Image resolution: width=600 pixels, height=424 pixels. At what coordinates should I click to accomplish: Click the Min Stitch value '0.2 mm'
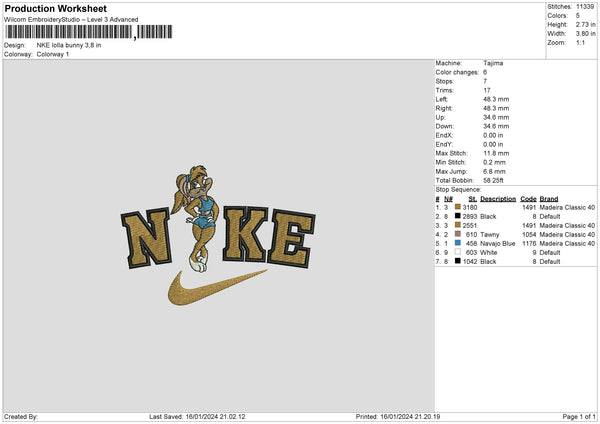click(494, 162)
